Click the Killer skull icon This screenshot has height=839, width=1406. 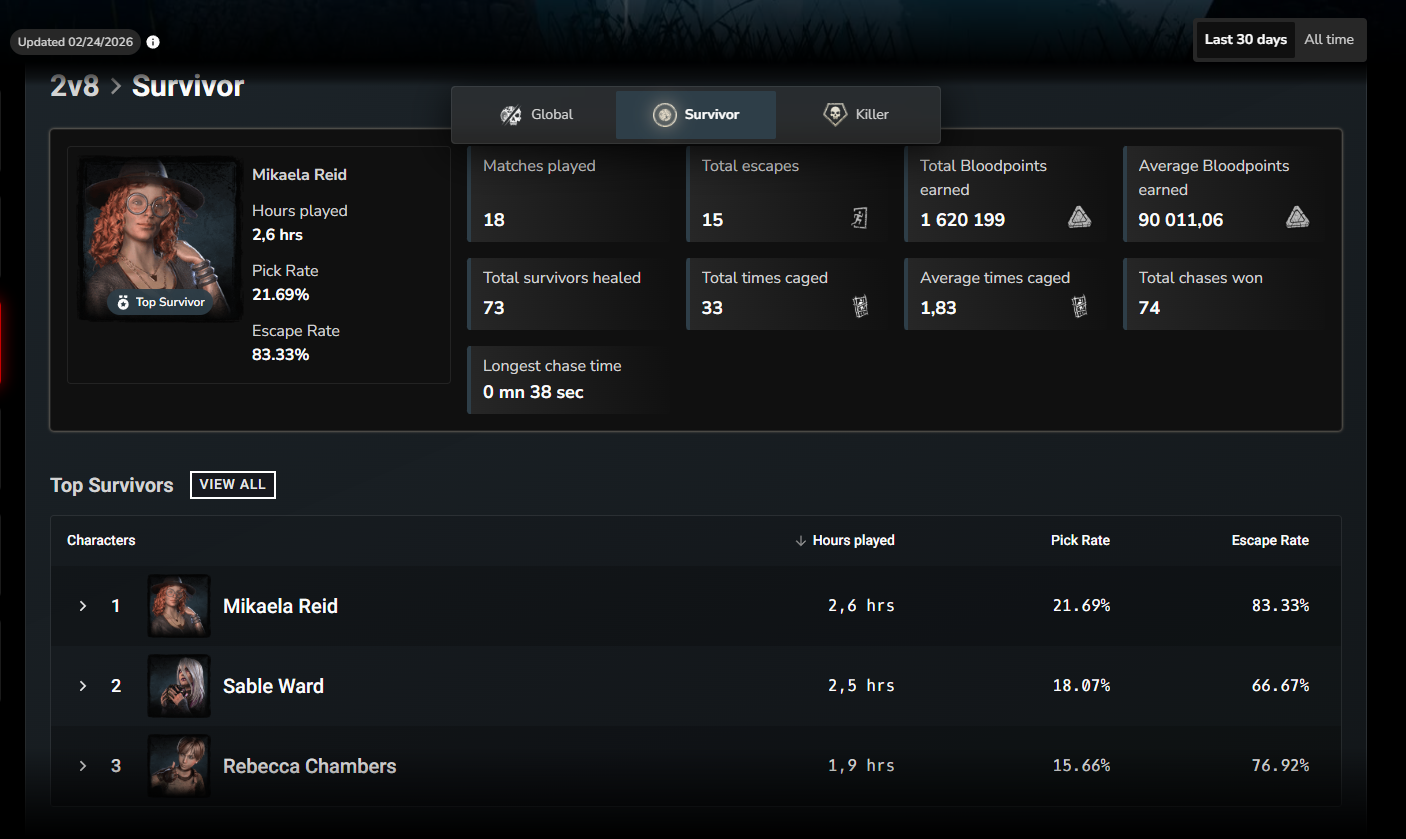[834, 115]
